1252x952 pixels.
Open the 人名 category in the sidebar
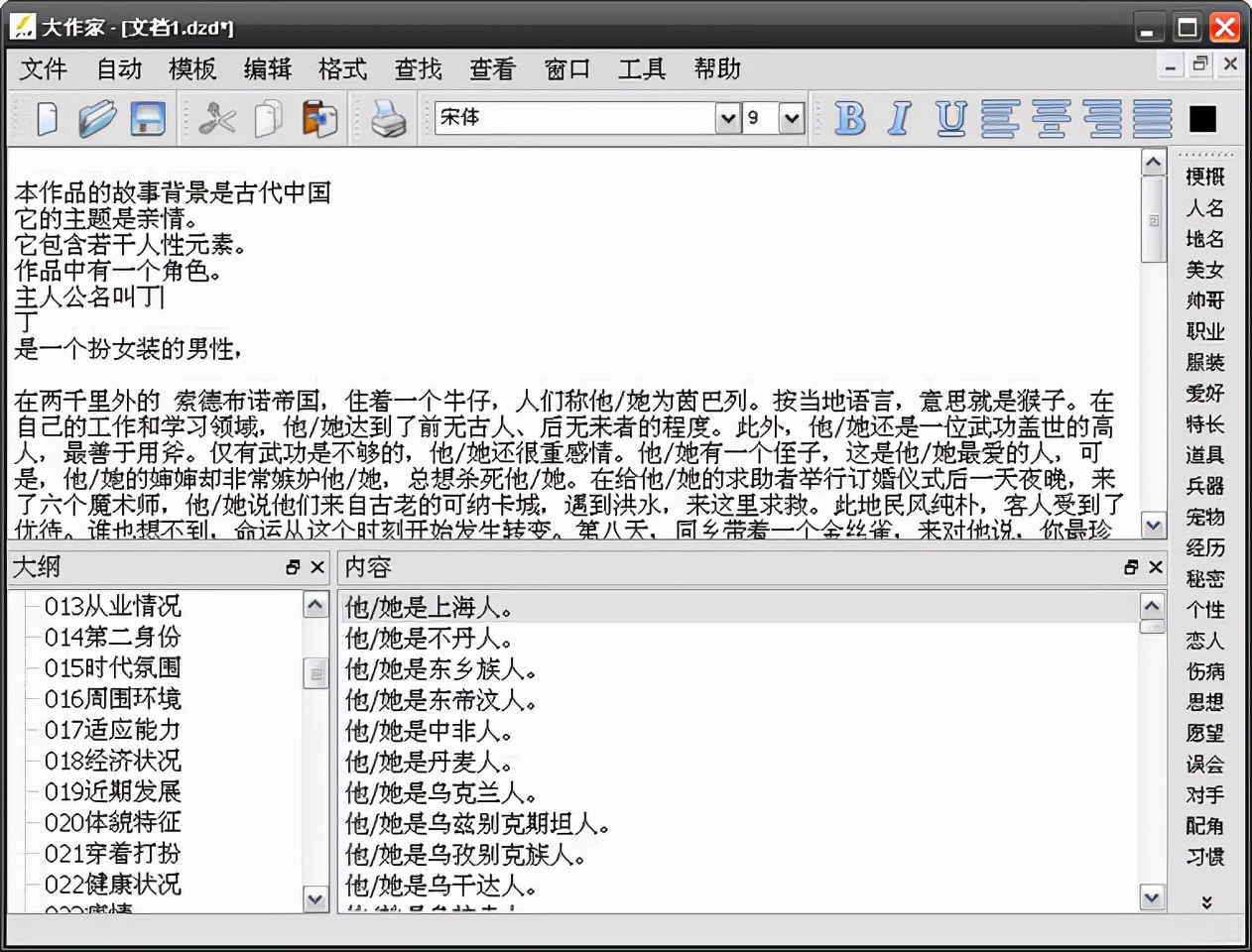[1203, 208]
